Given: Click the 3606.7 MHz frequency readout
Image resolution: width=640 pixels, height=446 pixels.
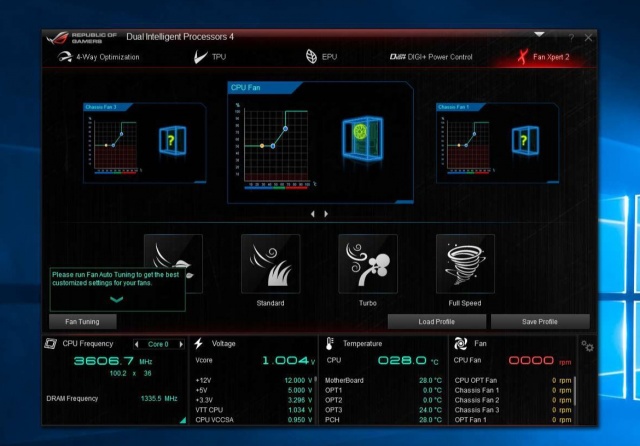Looking at the screenshot, I should [113, 361].
